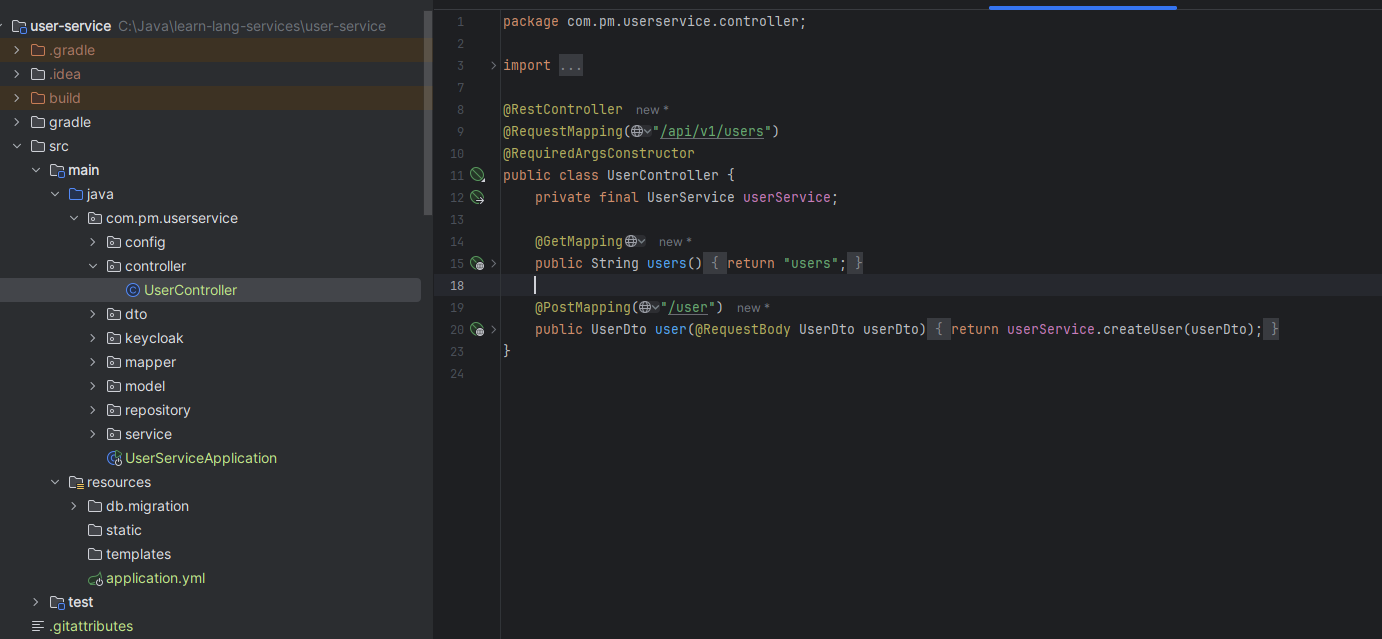Click the model package icon
This screenshot has width=1382, height=639.
(114, 386)
